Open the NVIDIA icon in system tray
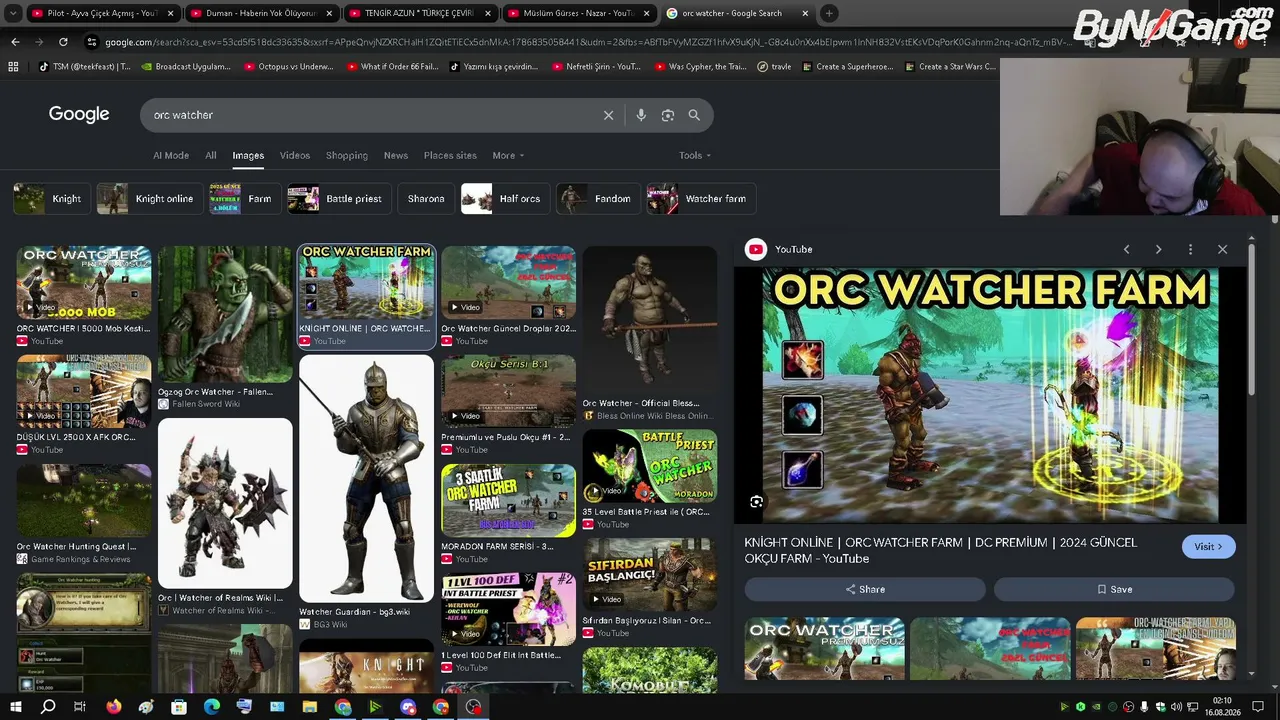Screen dimensions: 1280x720 [1096, 707]
